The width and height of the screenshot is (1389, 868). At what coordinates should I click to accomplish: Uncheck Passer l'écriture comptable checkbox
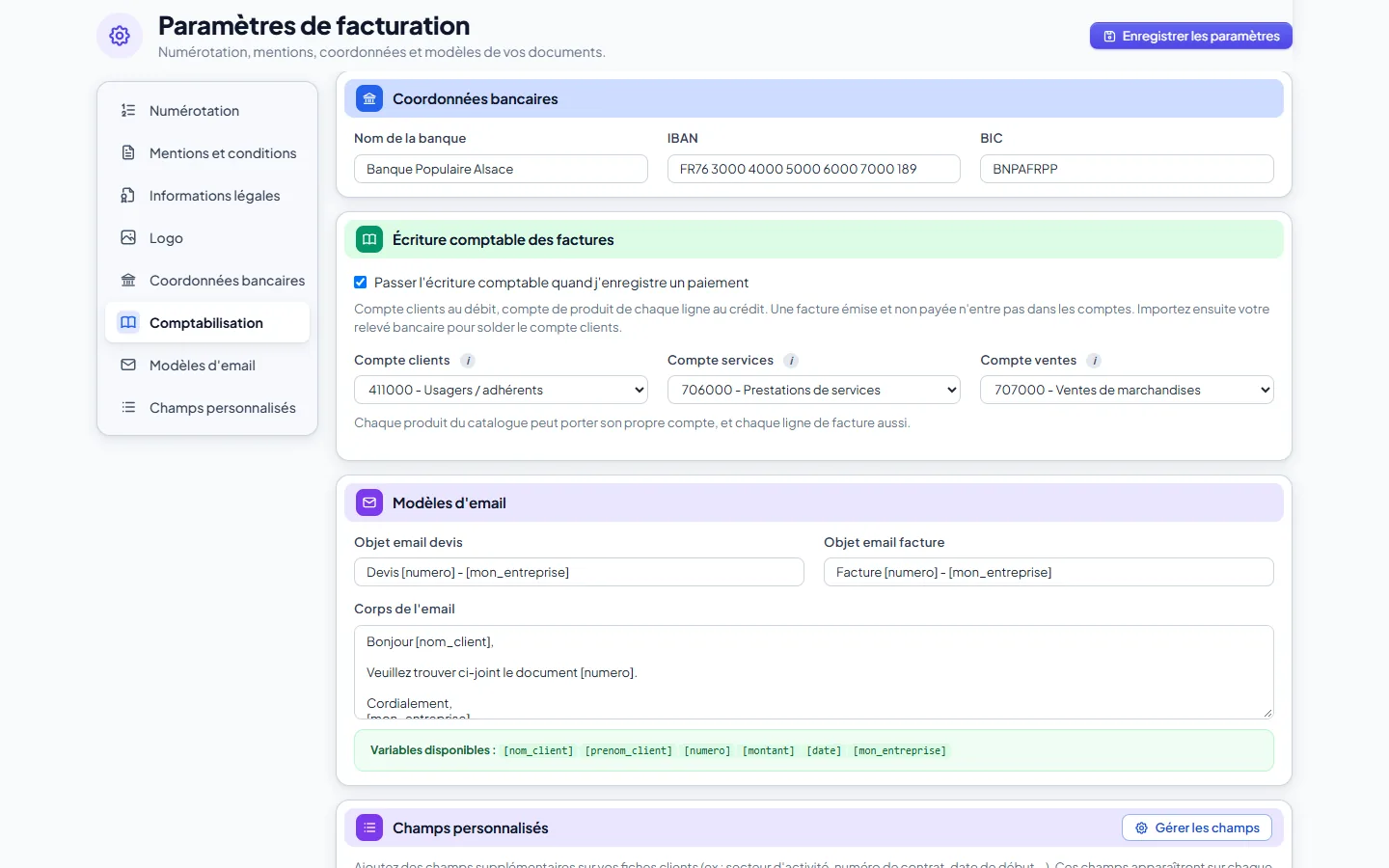pos(361,283)
